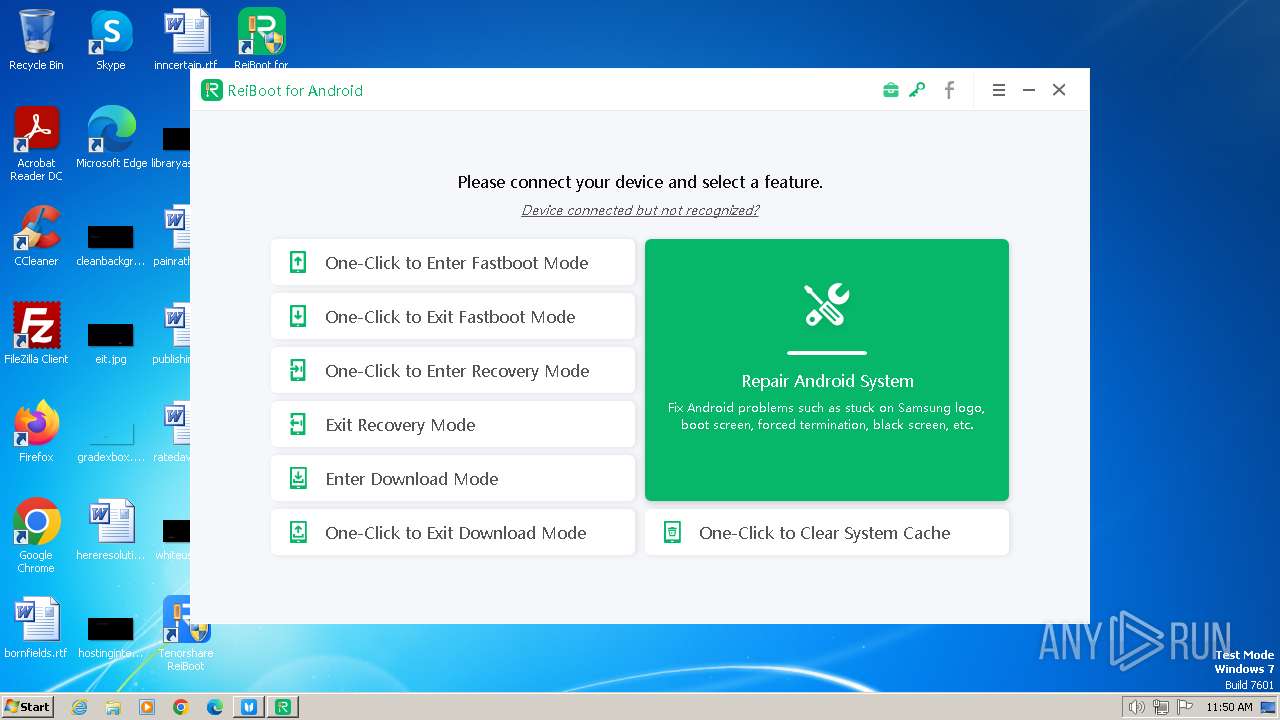
Task: Open Acrobat Reader DC desktop icon
Action: tap(36, 144)
